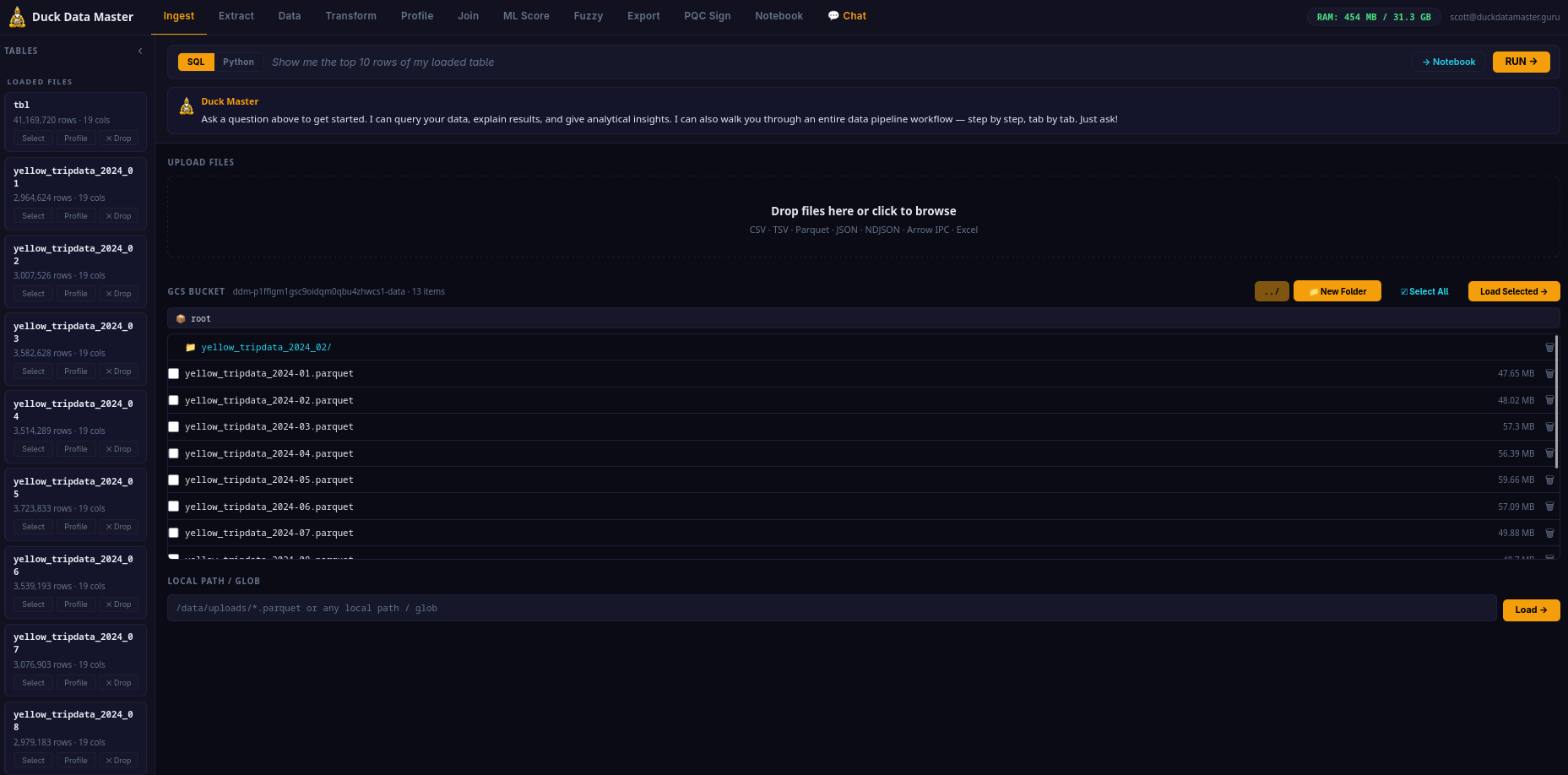Collapse the Tables sidebar chevron

coord(140,51)
